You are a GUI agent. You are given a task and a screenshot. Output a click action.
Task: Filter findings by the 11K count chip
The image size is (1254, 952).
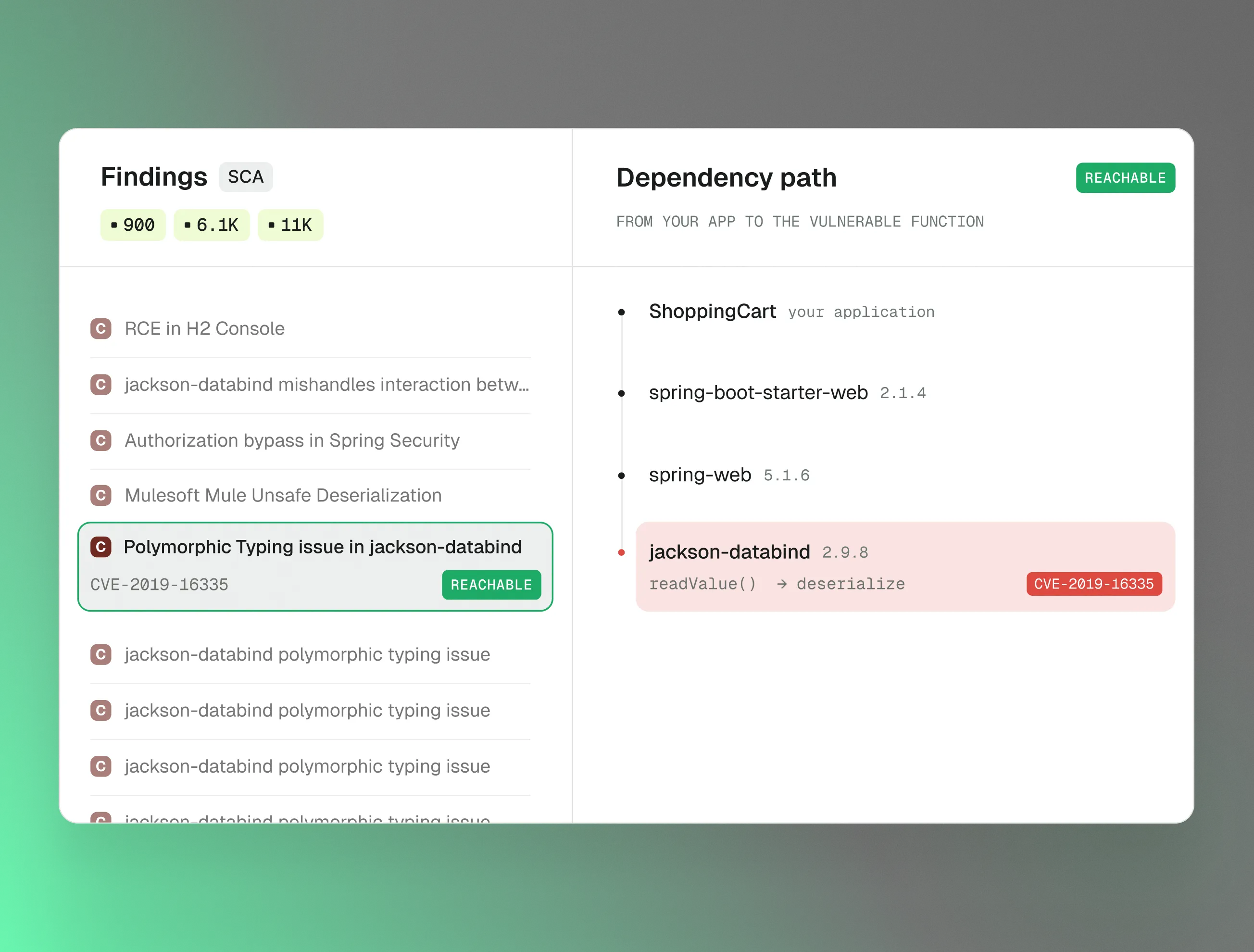coord(290,225)
